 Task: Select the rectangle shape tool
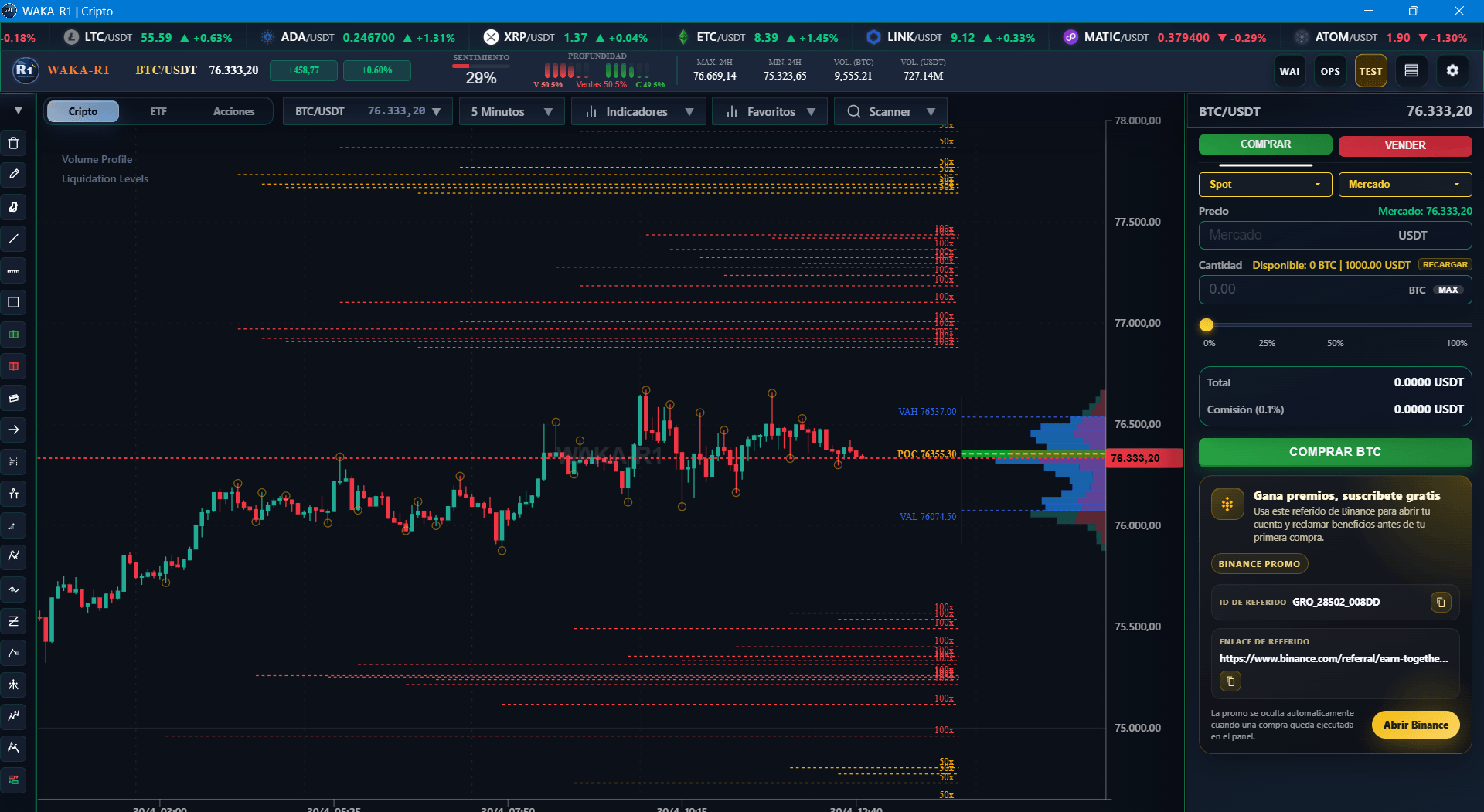coord(13,302)
